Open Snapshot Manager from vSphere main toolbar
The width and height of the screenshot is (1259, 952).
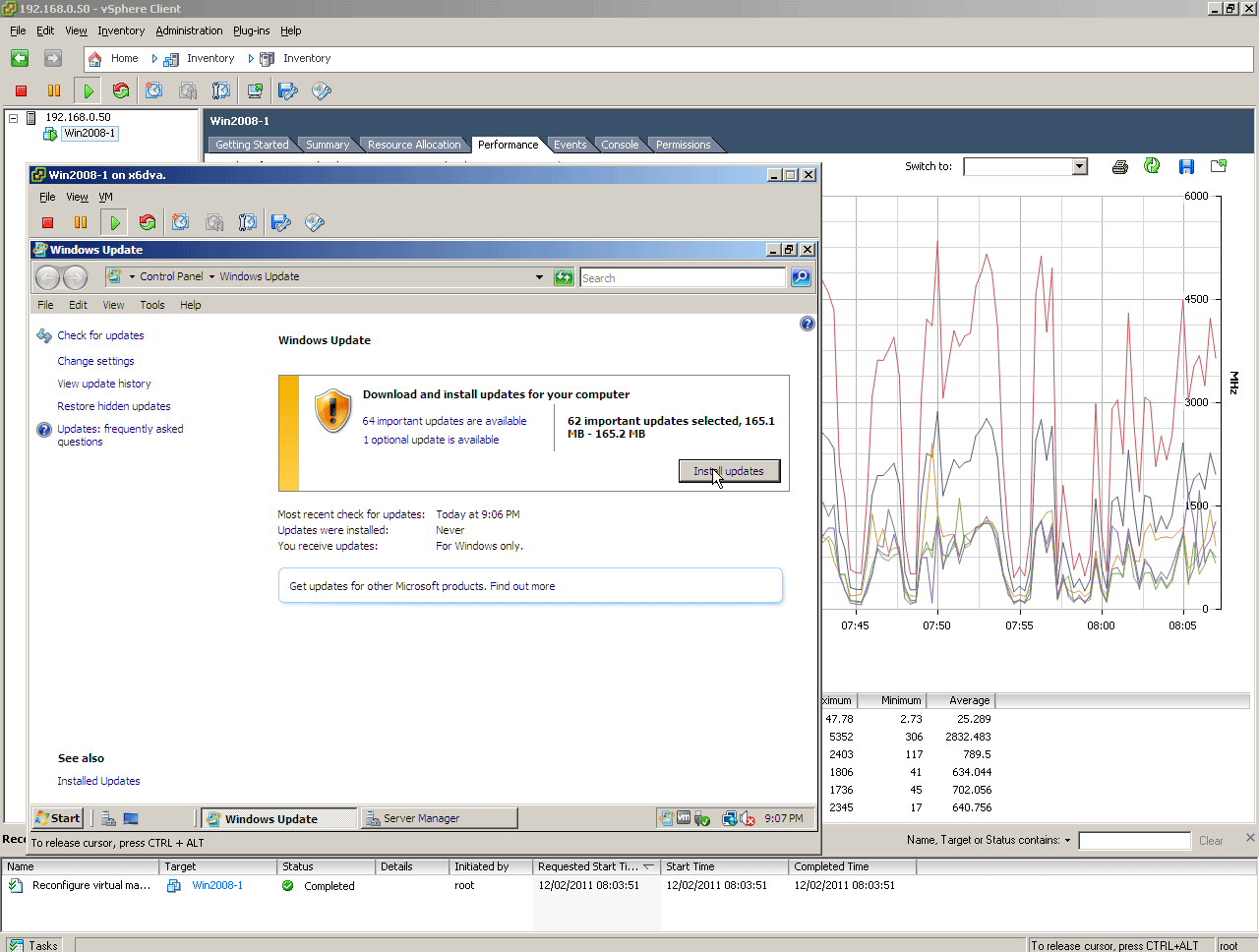(x=221, y=90)
